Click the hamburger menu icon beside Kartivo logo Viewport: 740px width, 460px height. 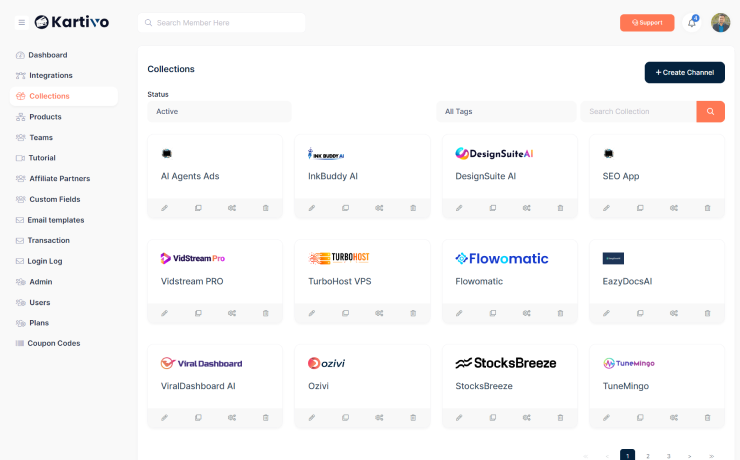(22, 22)
